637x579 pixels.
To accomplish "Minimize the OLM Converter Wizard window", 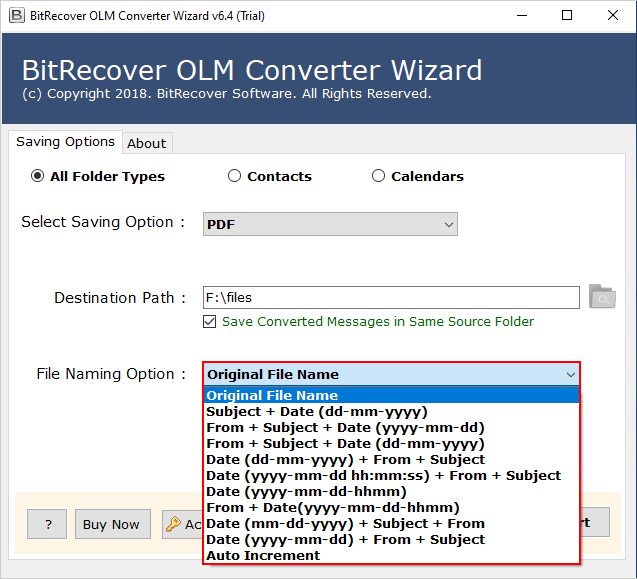I will (x=522, y=15).
